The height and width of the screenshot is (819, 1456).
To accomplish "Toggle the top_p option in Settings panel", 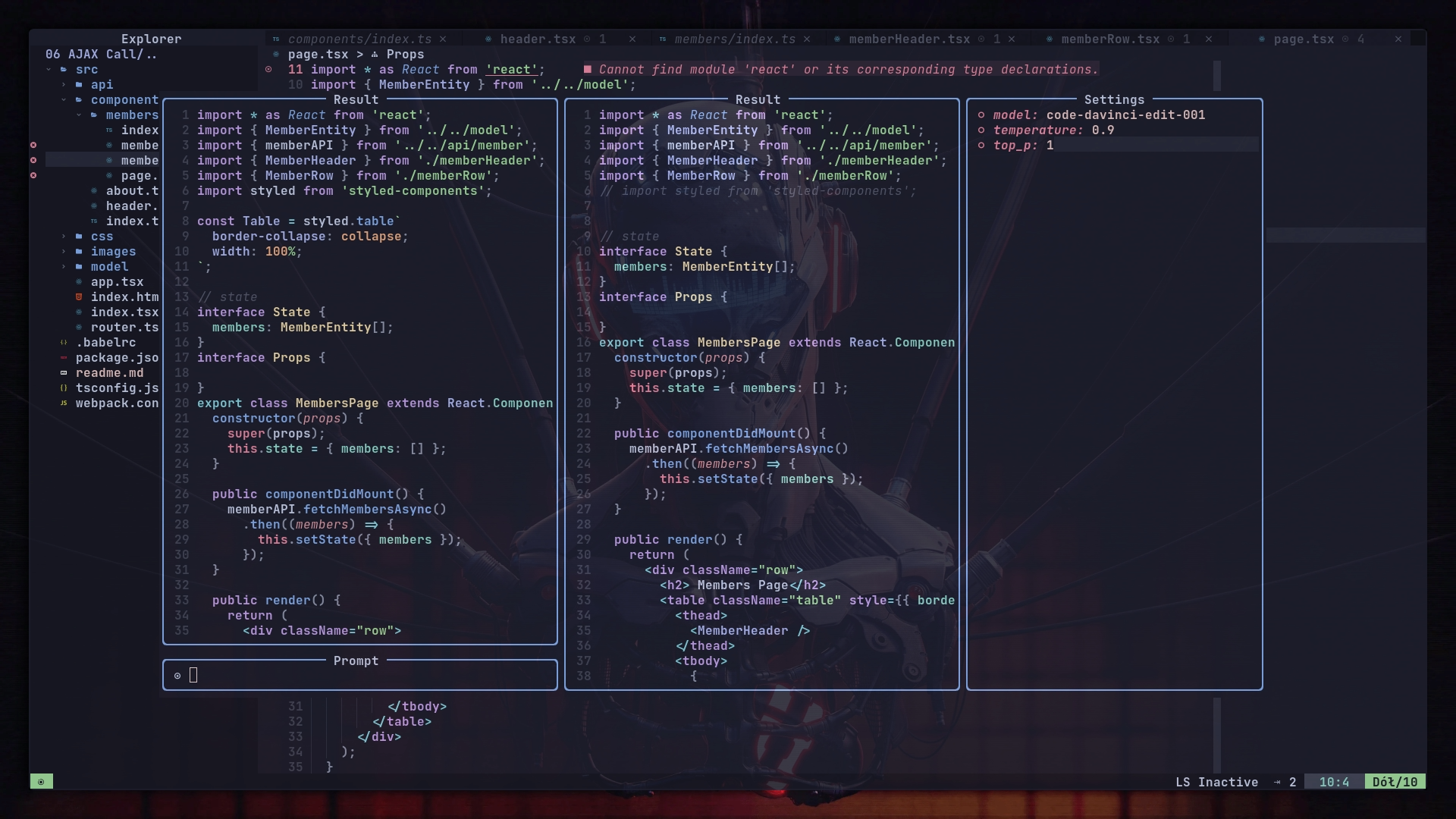I will point(984,146).
